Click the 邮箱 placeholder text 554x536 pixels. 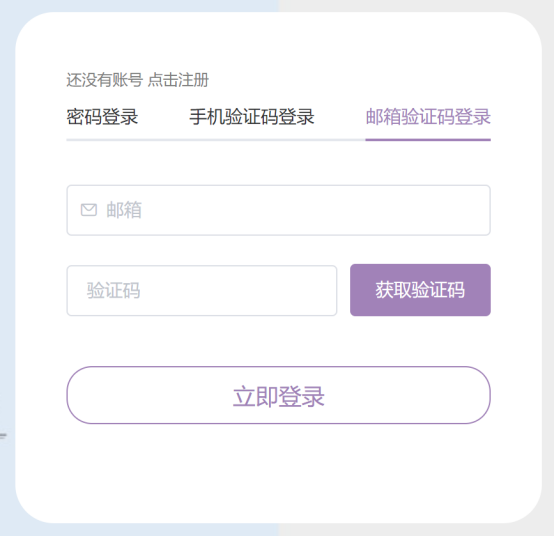pos(124,210)
